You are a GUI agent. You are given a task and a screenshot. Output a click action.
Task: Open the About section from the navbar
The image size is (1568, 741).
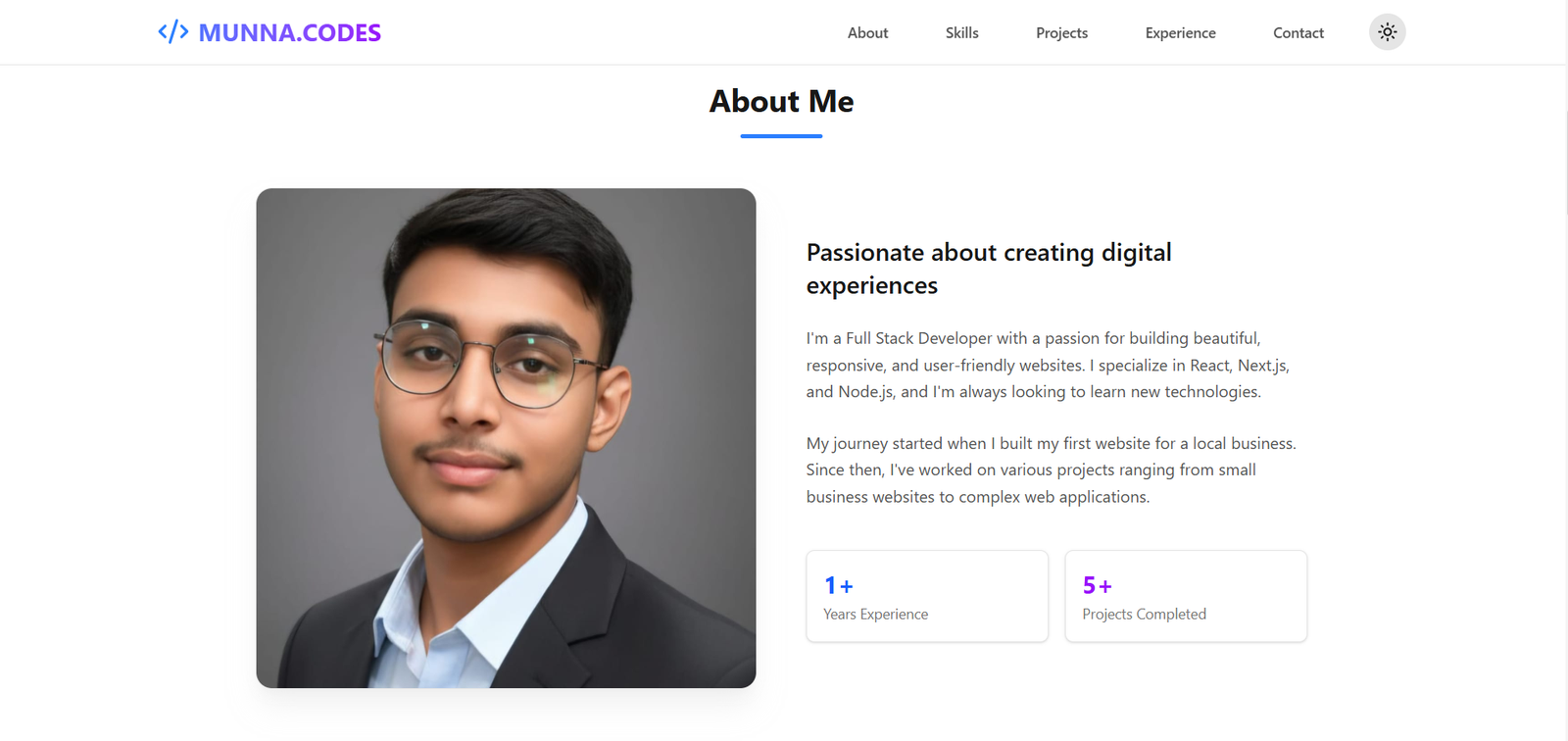(x=866, y=32)
